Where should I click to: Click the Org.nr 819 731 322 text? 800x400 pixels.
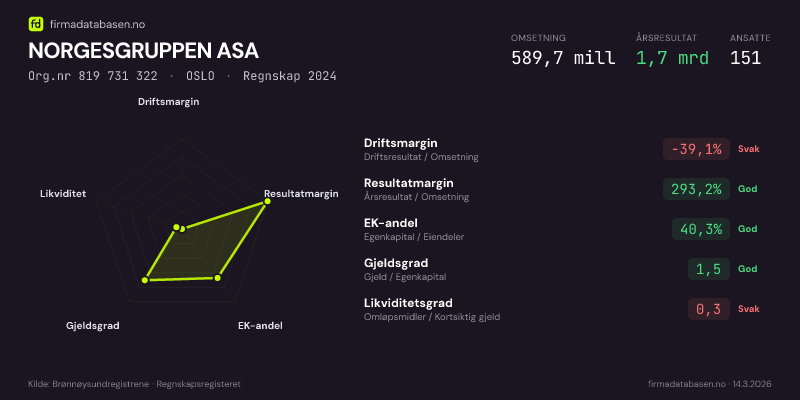91,76
